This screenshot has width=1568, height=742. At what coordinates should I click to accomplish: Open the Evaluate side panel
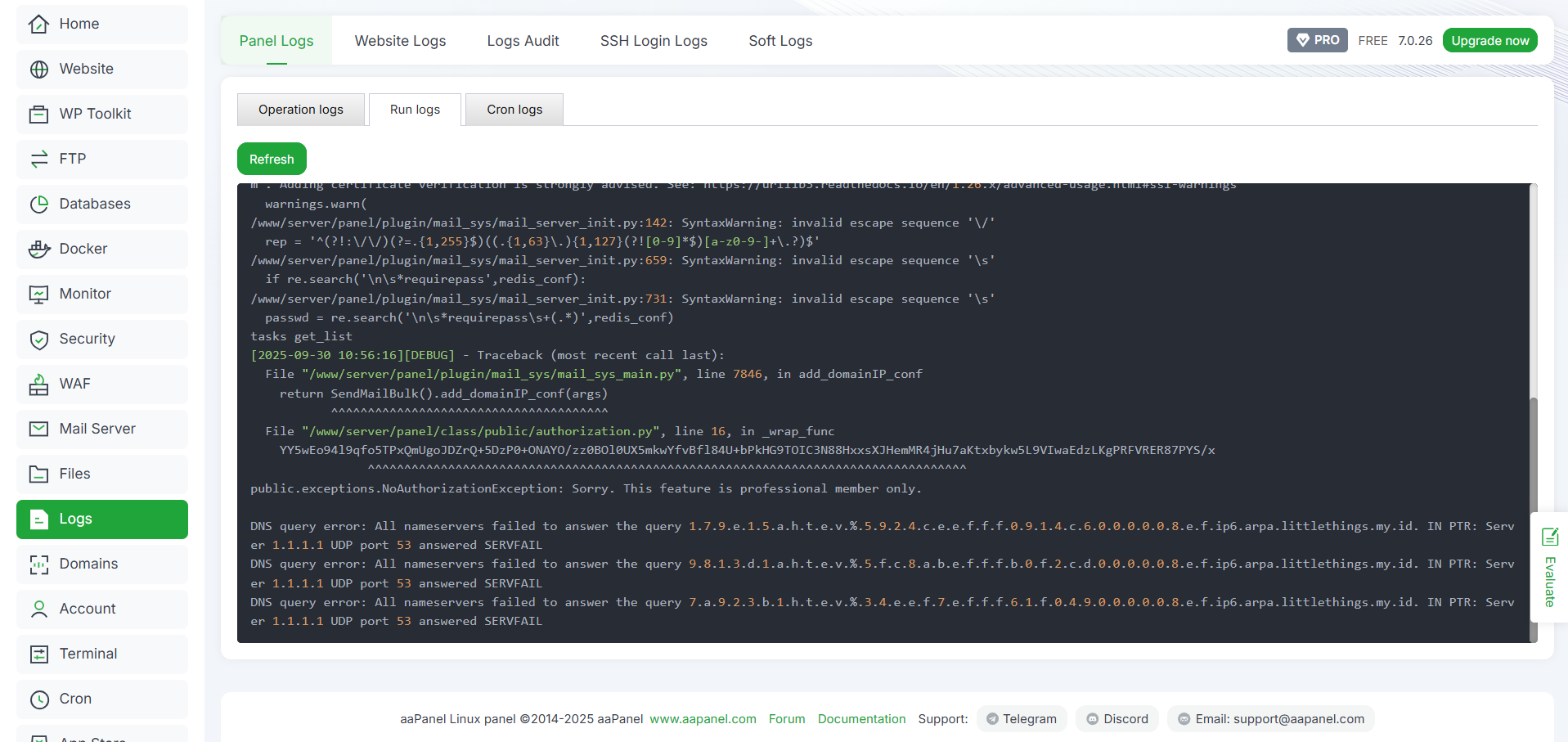click(x=1549, y=567)
